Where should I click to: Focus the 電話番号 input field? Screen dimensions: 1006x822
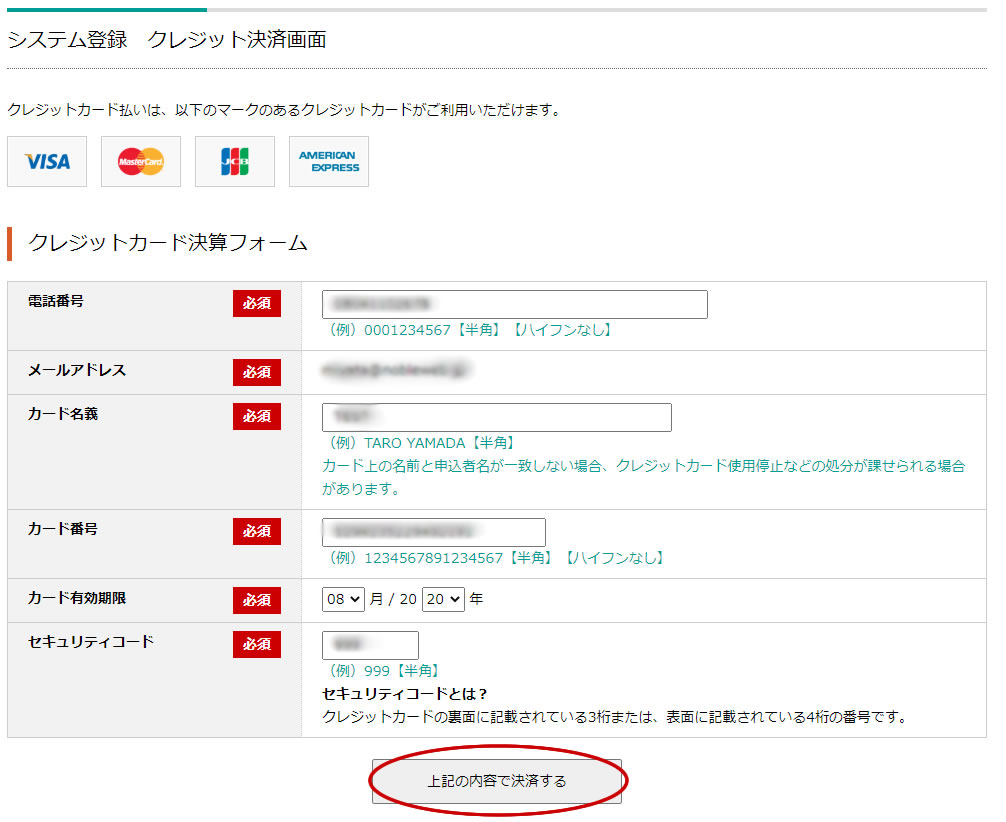click(514, 304)
